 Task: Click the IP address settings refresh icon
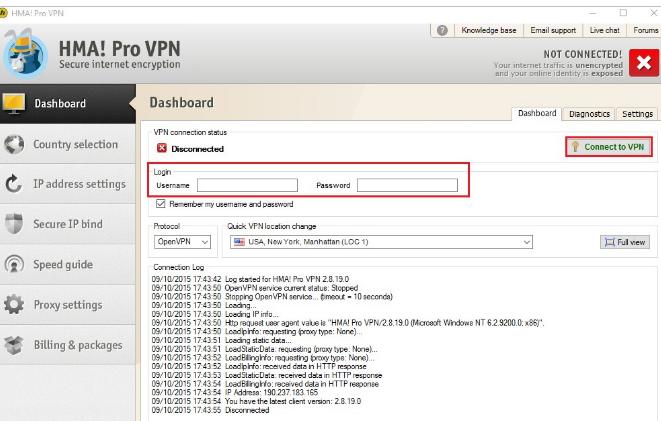tap(14, 184)
